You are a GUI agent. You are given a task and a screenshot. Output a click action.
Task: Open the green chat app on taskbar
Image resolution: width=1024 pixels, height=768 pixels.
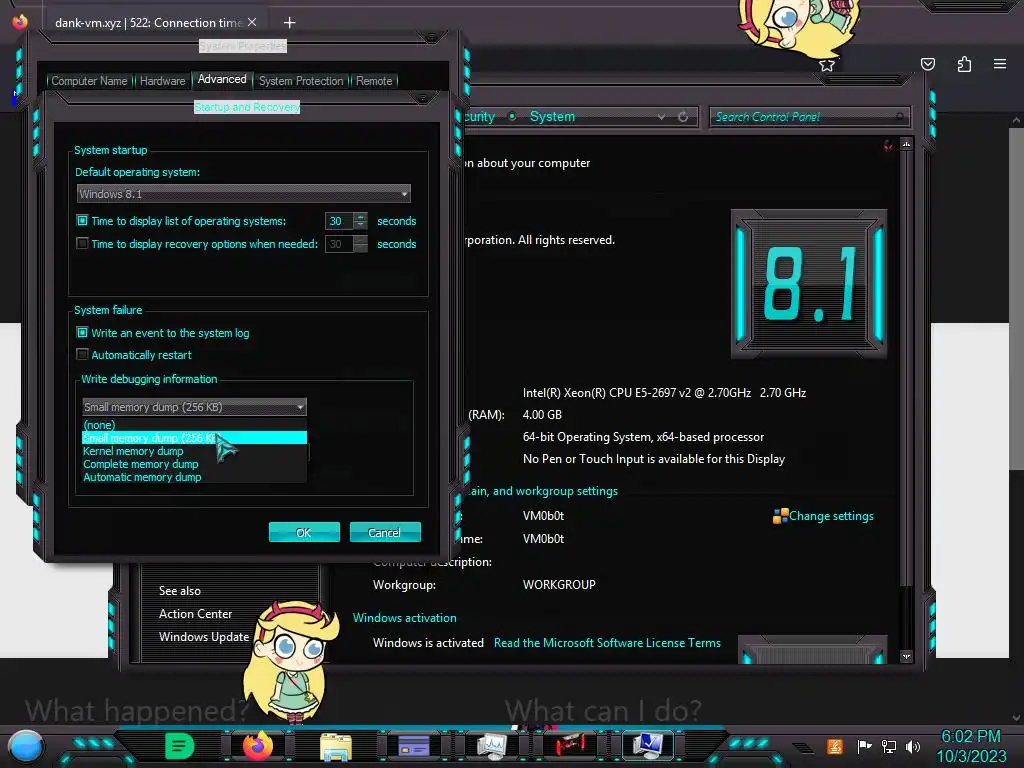click(180, 746)
